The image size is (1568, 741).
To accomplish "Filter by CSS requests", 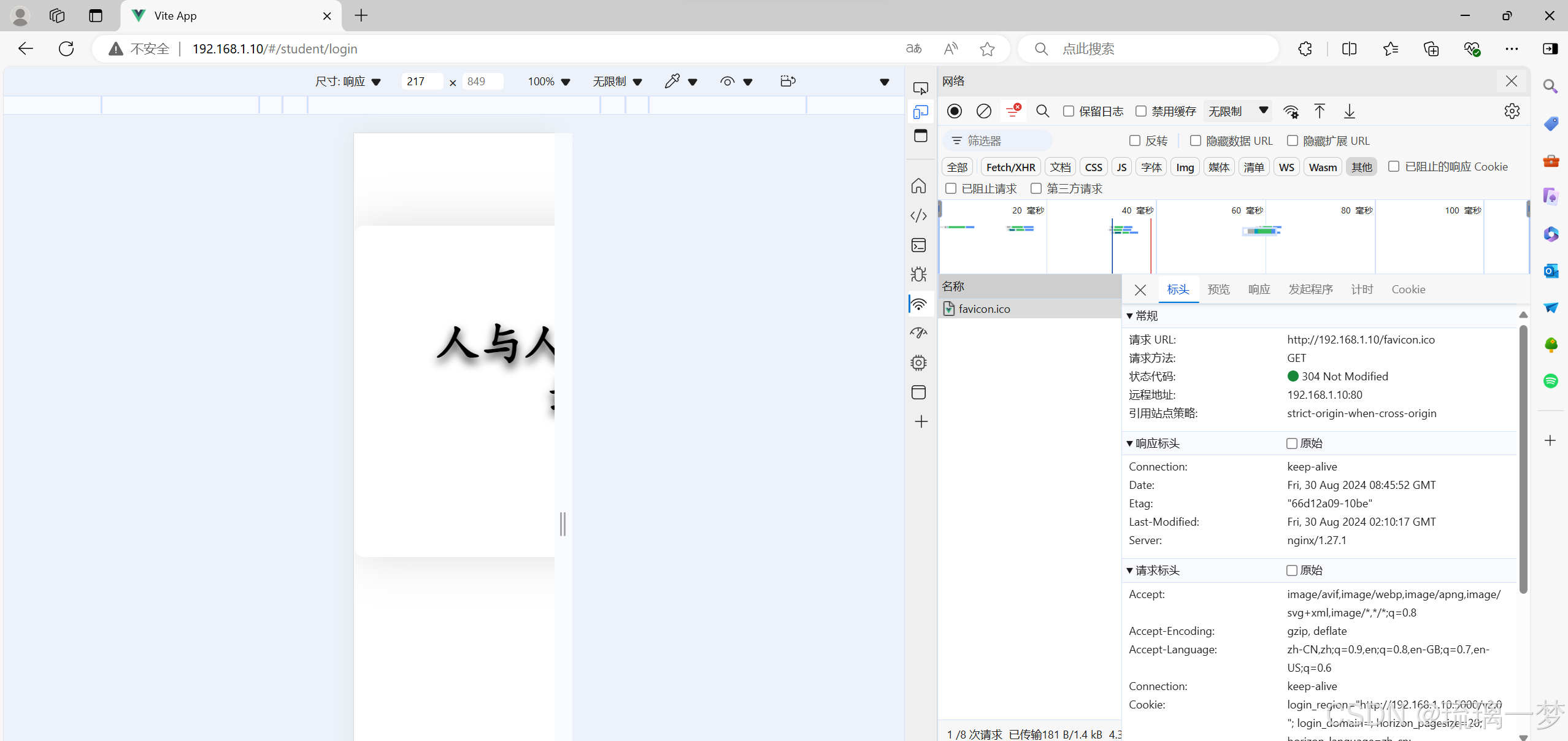I will [1093, 167].
